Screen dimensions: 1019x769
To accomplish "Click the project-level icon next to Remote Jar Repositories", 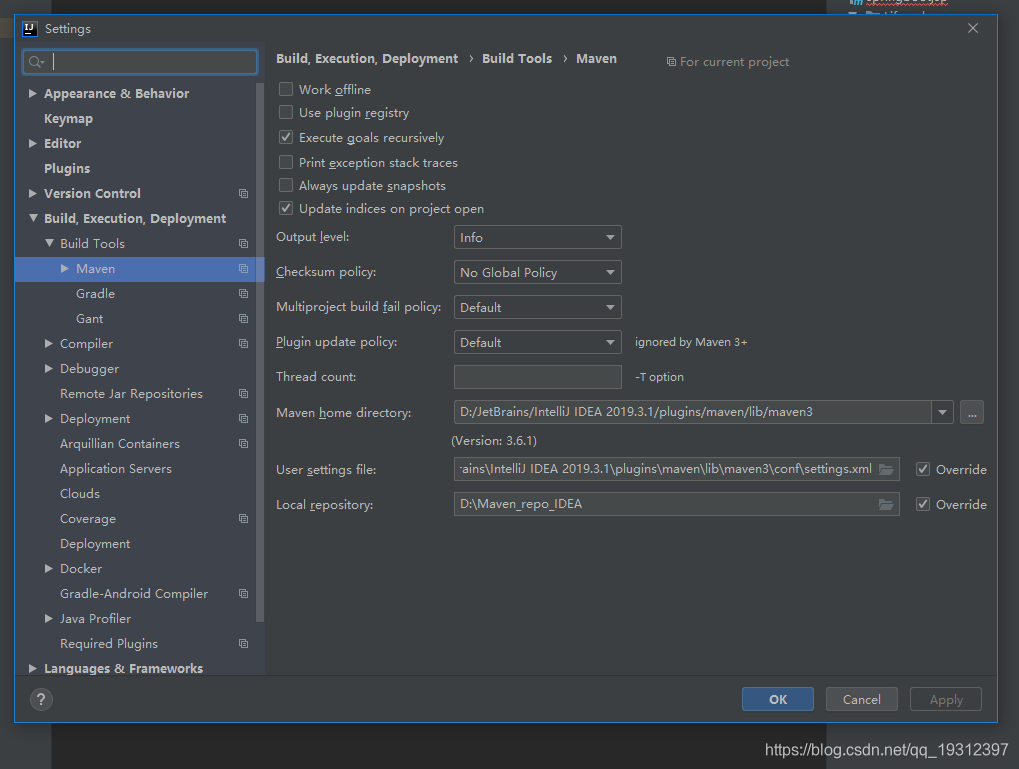I will tap(244, 394).
